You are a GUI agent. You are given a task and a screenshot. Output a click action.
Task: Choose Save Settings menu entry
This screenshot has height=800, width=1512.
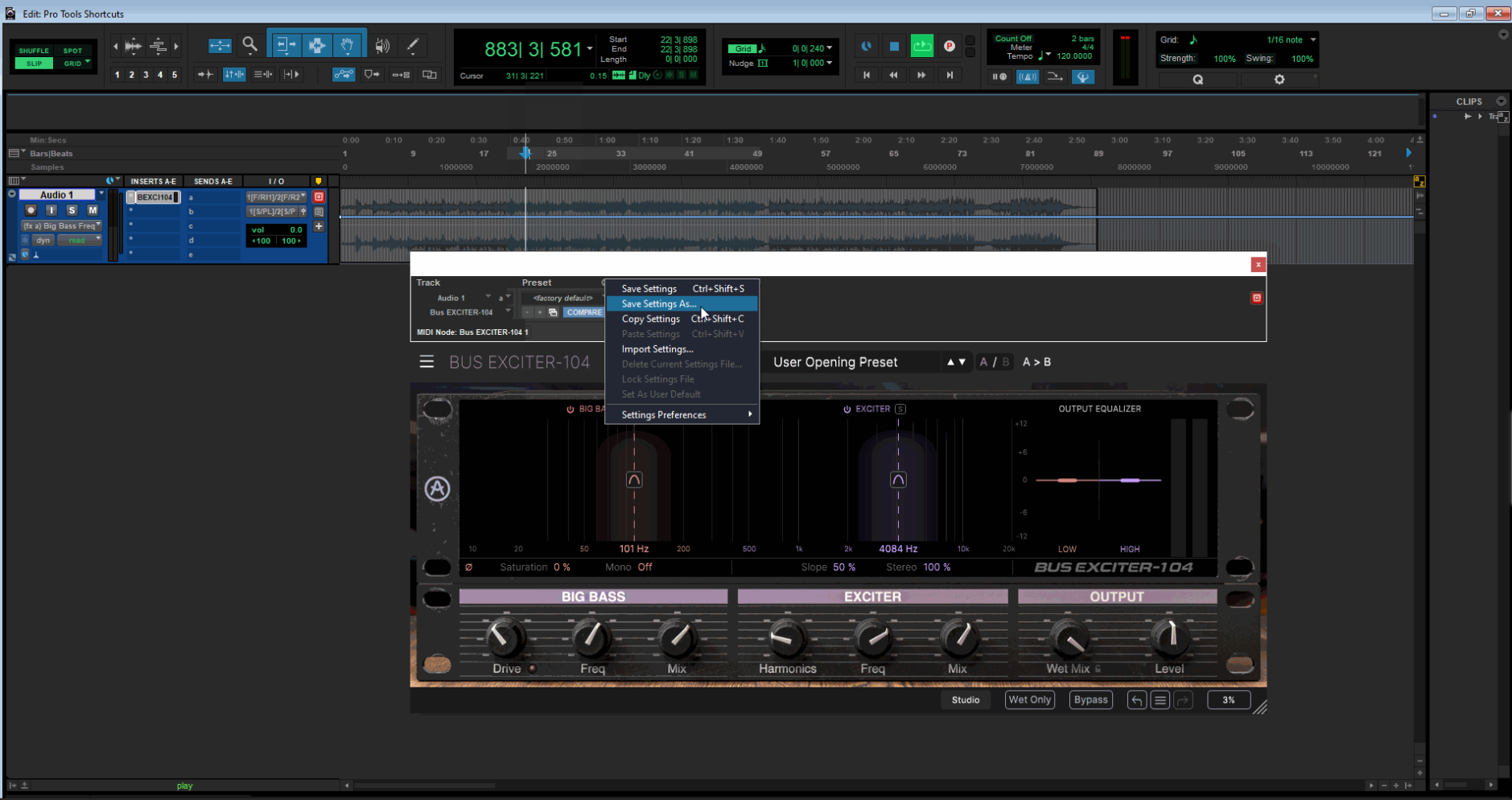click(682, 289)
